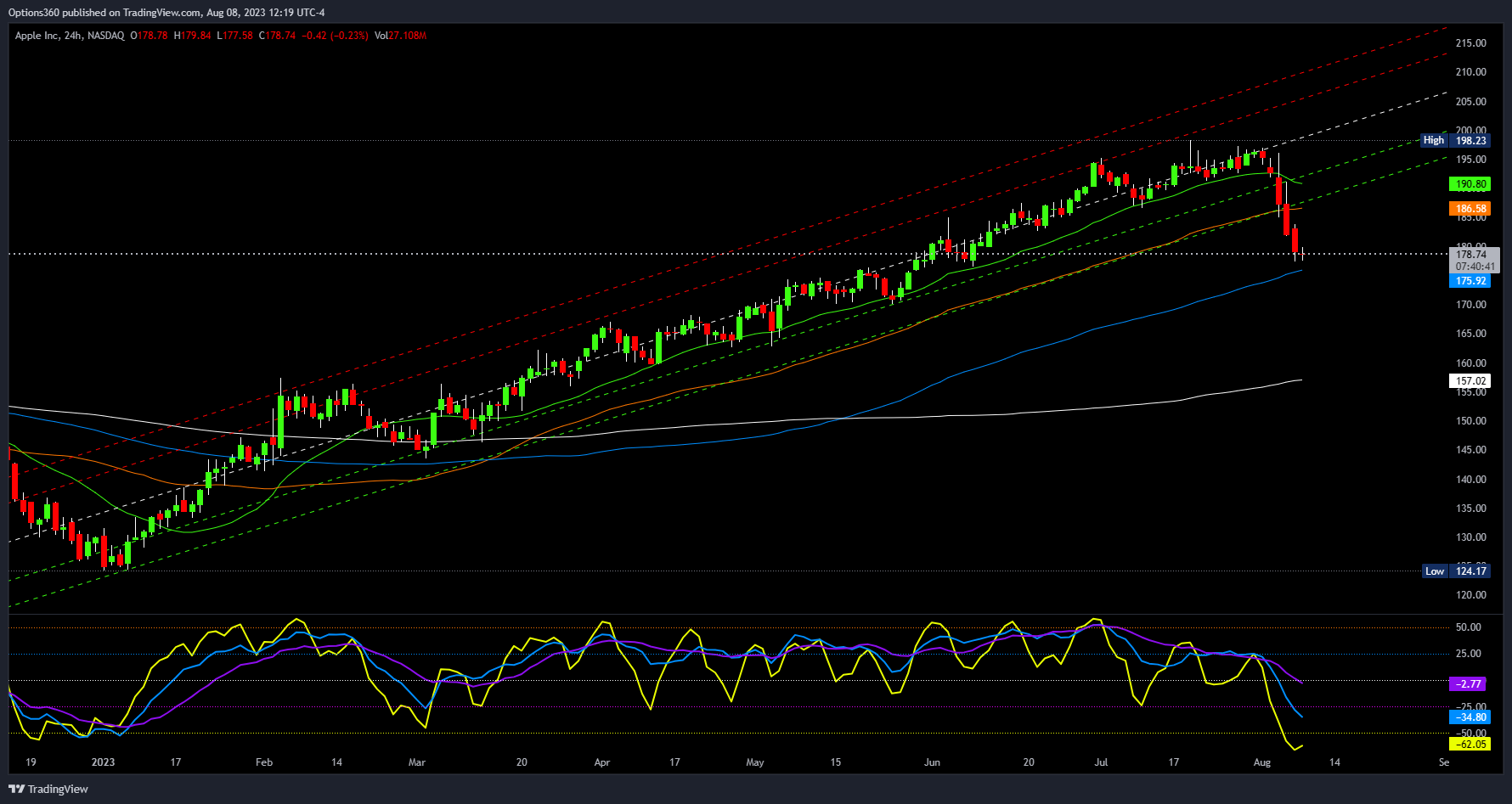Click the '15' date label on time axis
The image size is (1512, 804).
point(835,762)
